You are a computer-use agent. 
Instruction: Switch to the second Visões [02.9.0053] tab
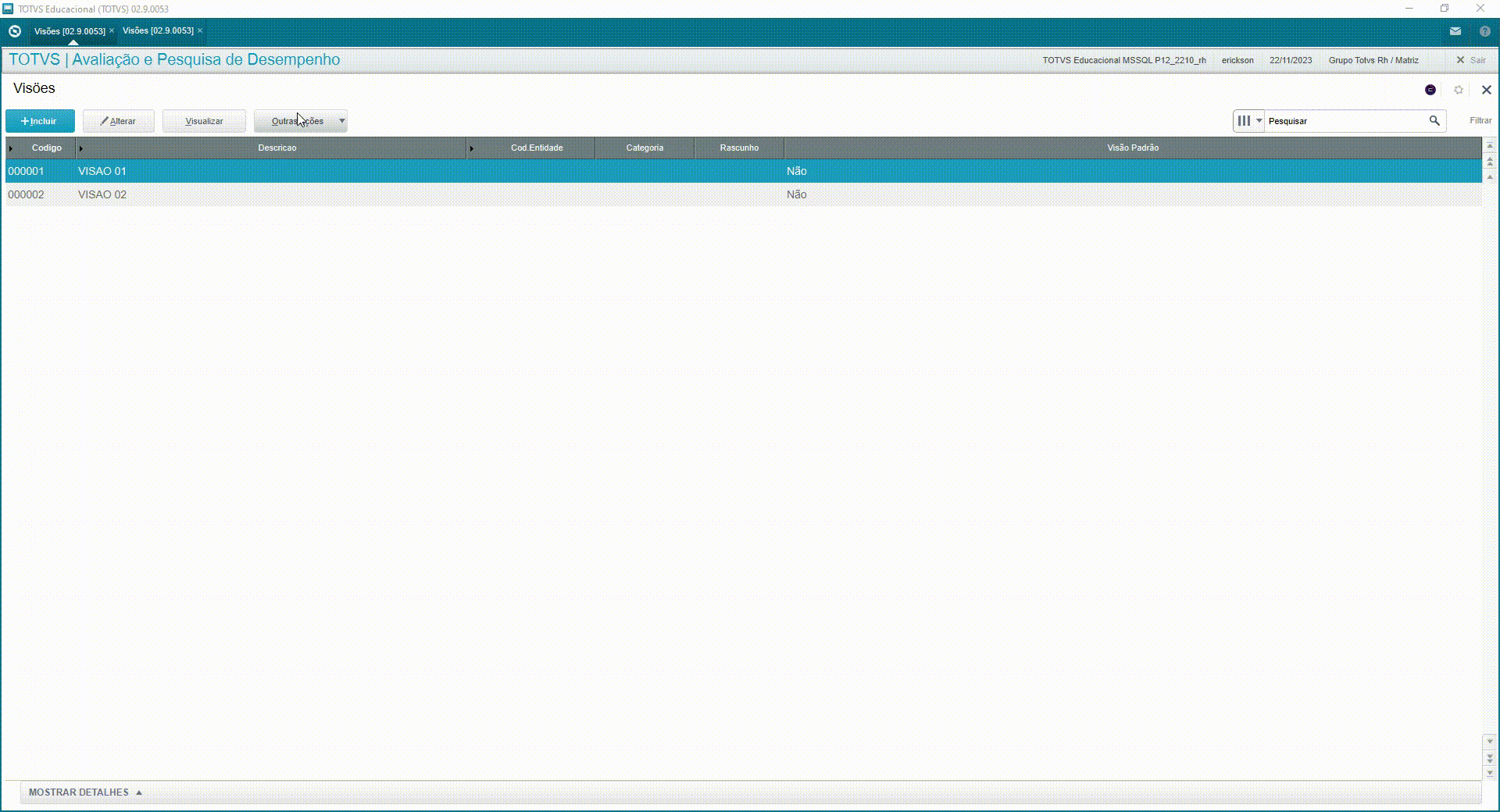[158, 30]
